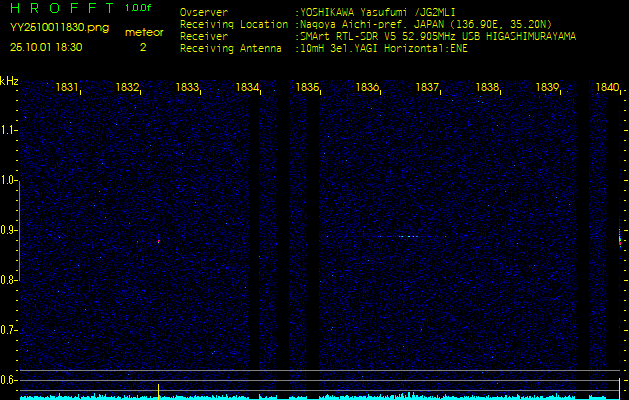Click the 1831 time marker
This screenshot has height=400, width=629.
click(67, 87)
